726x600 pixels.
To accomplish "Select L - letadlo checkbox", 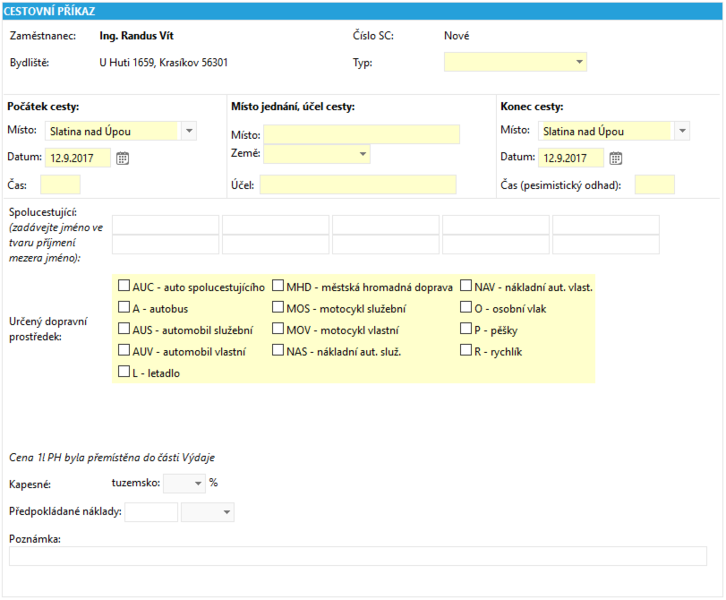I will pyautogui.click(x=124, y=371).
